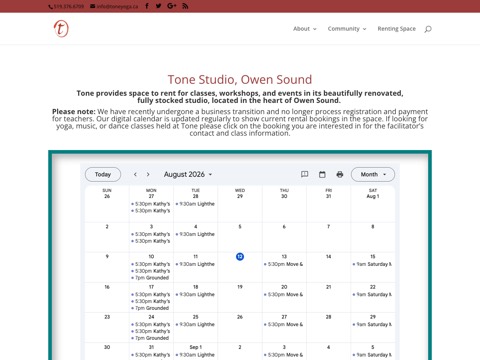Open the 5:30pm Kathy's event on August 31

coord(151,355)
